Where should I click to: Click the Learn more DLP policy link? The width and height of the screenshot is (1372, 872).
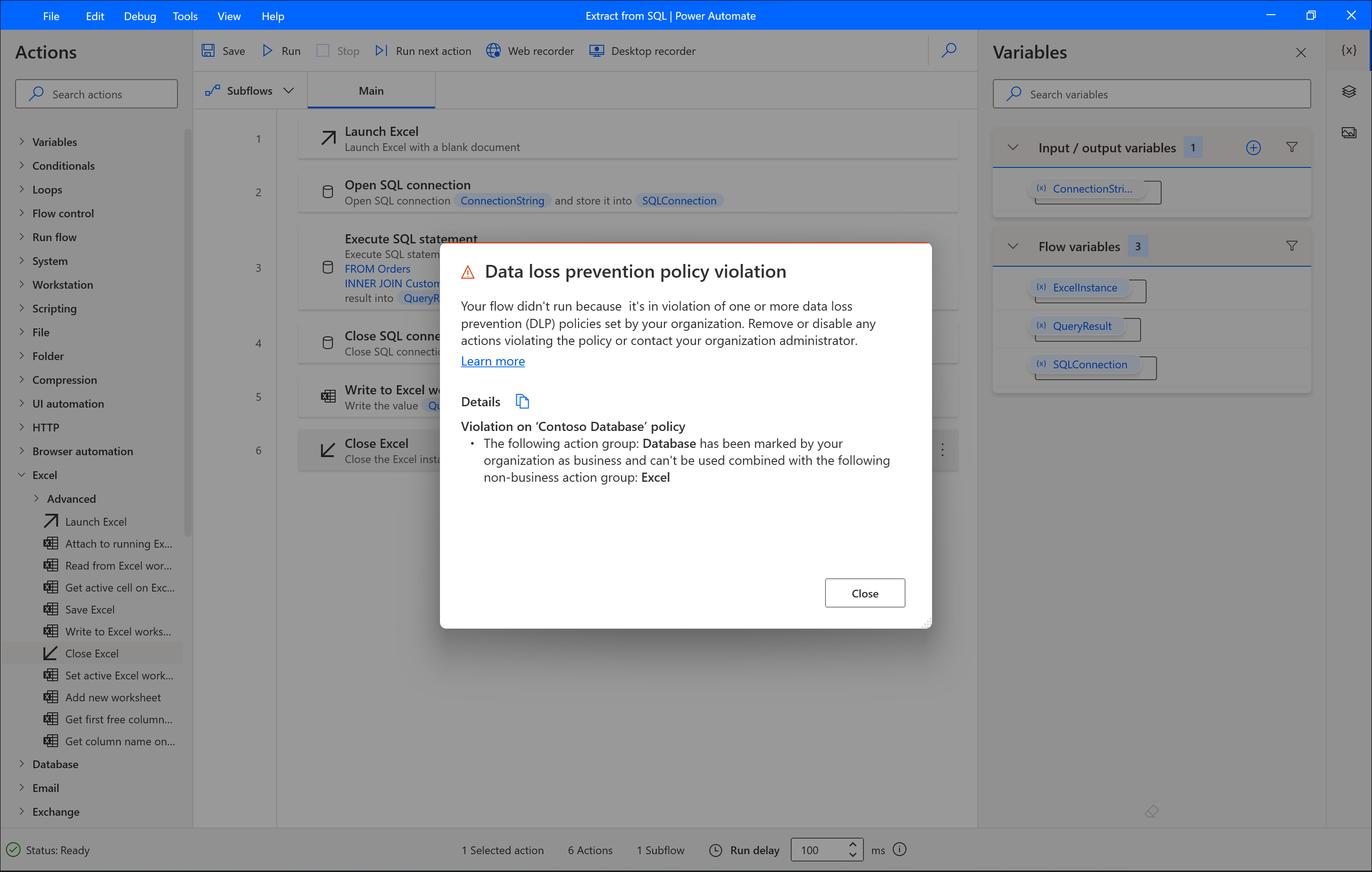click(x=493, y=361)
